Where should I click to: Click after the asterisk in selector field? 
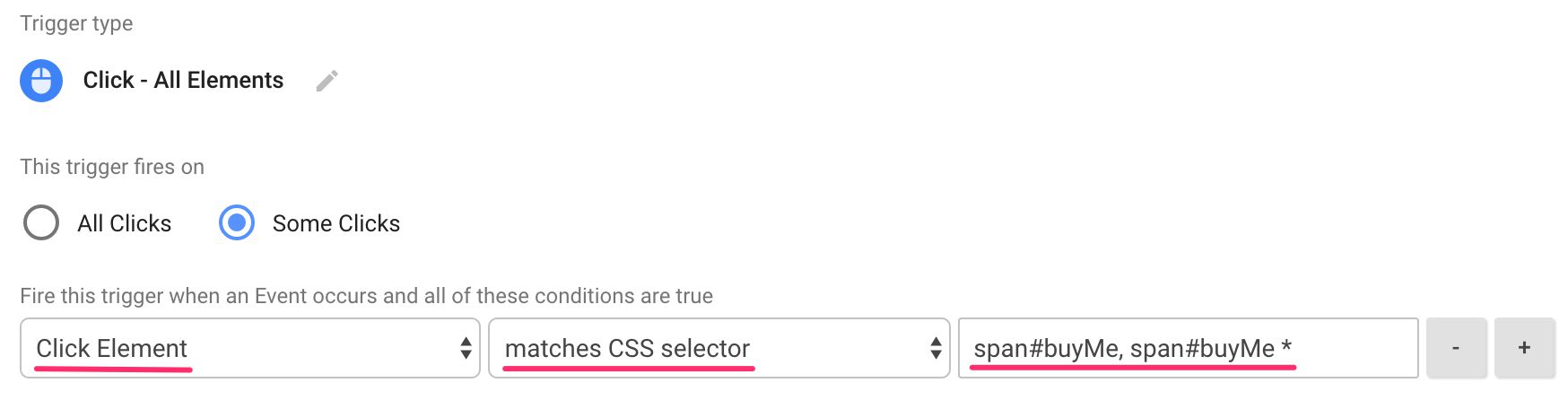1297,348
